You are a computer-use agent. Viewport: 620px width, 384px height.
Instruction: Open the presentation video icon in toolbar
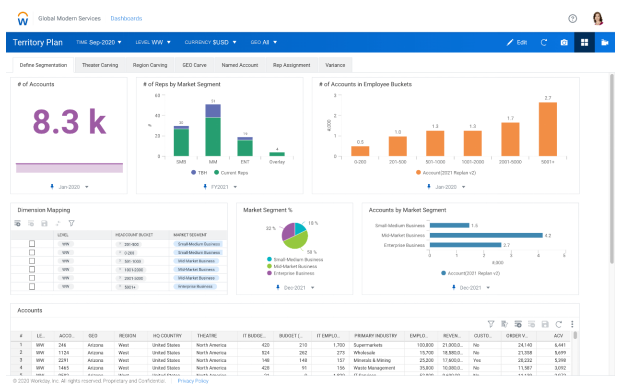(x=604, y=42)
